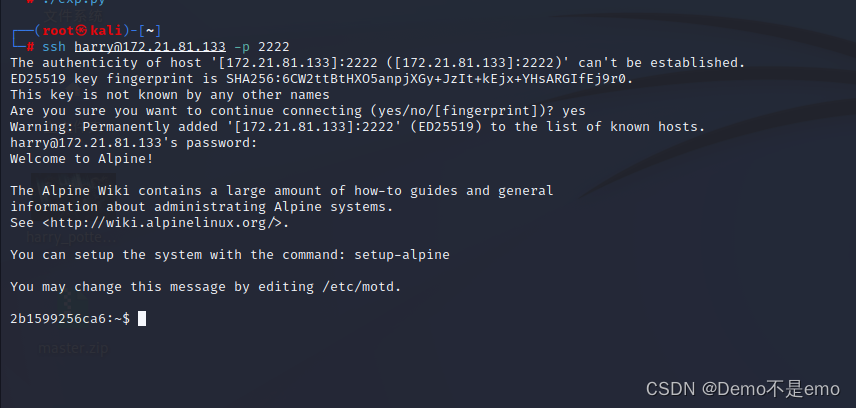The width and height of the screenshot is (856, 408).
Task: Click the '(ED25519)' text in warning line
Action: click(x=445, y=127)
